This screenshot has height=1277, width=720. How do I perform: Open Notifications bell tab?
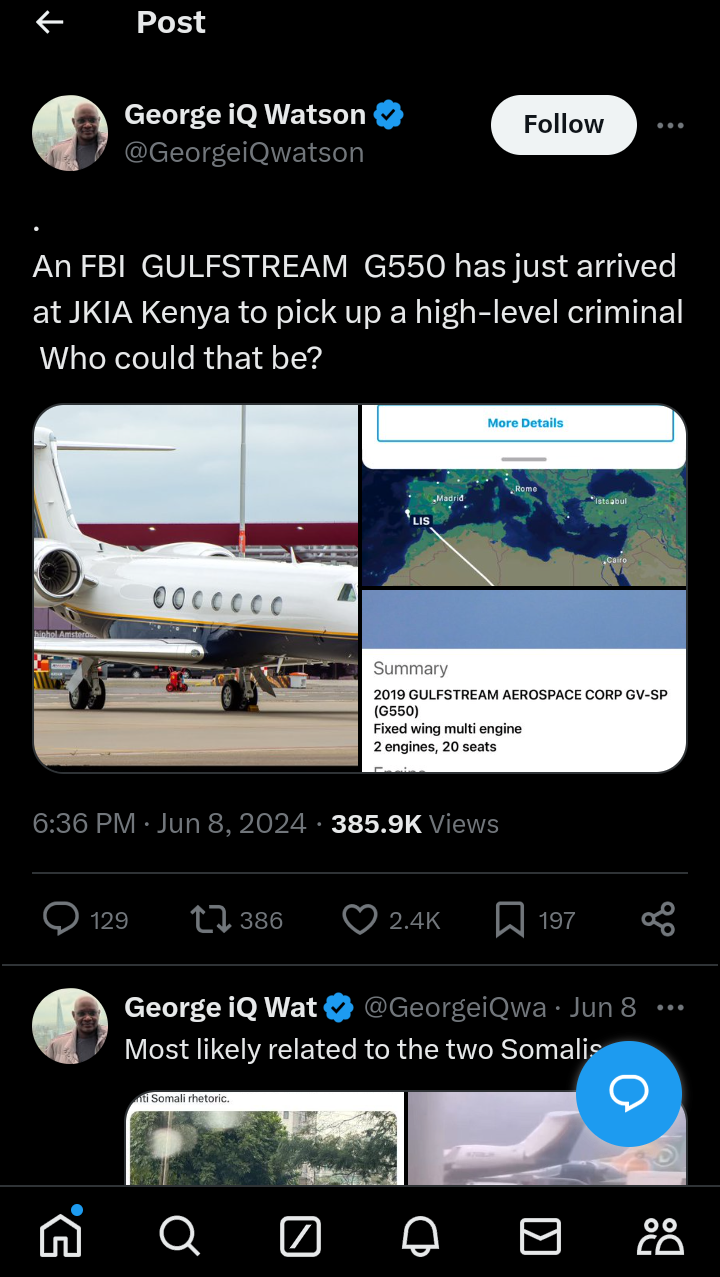(x=420, y=1237)
